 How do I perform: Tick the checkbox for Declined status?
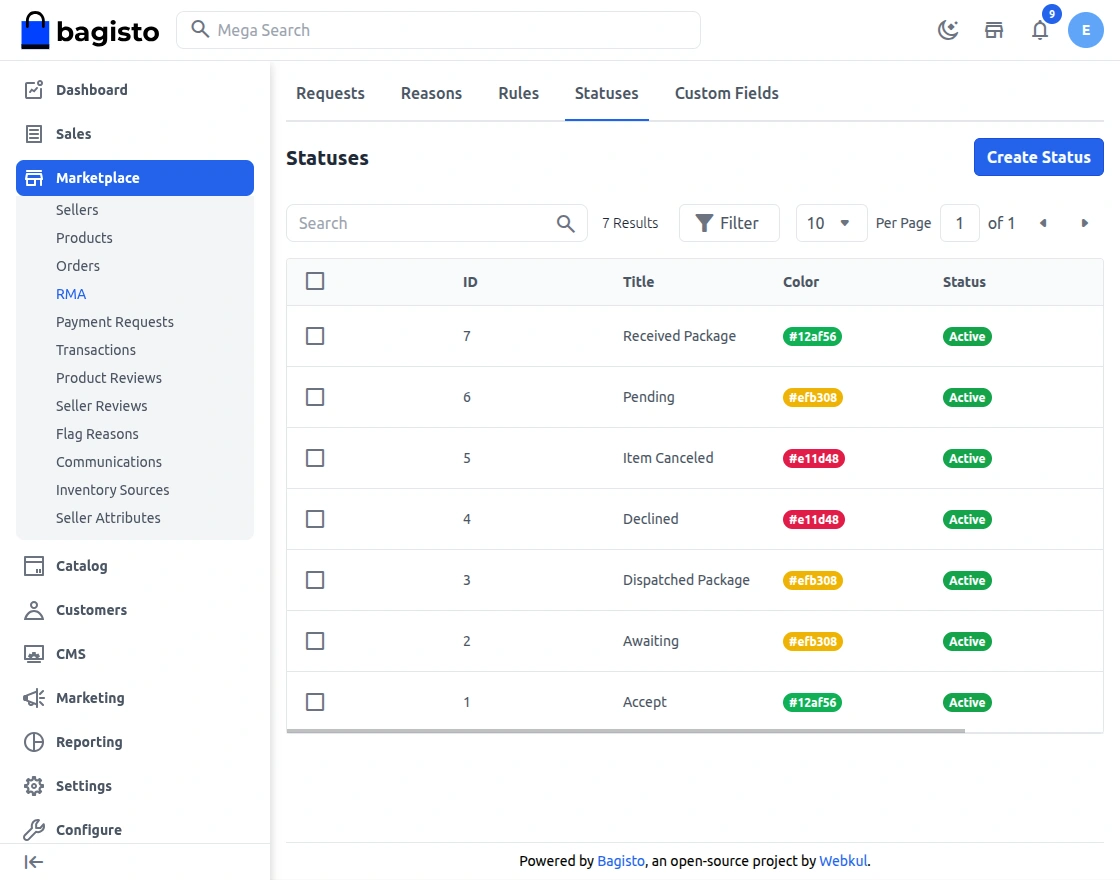coord(315,519)
